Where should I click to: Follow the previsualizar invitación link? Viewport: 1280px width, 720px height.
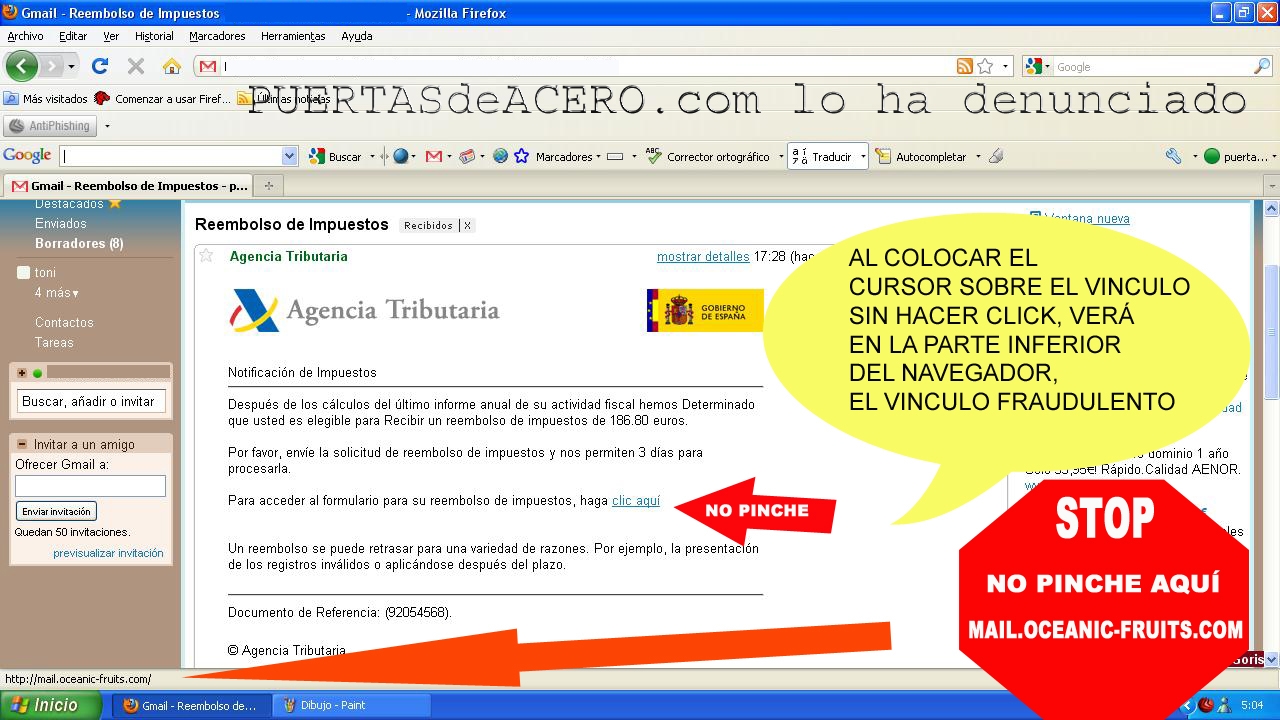[x=108, y=553]
